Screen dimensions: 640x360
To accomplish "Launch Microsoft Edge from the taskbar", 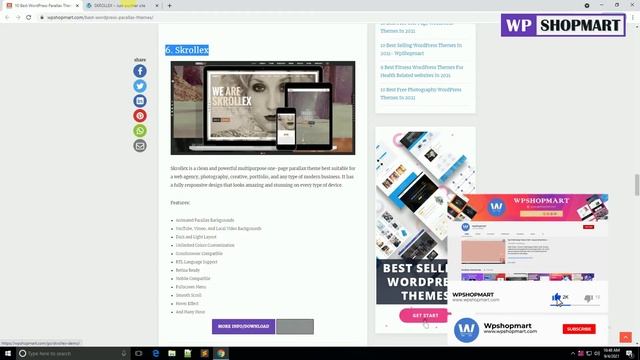I will click(156, 353).
